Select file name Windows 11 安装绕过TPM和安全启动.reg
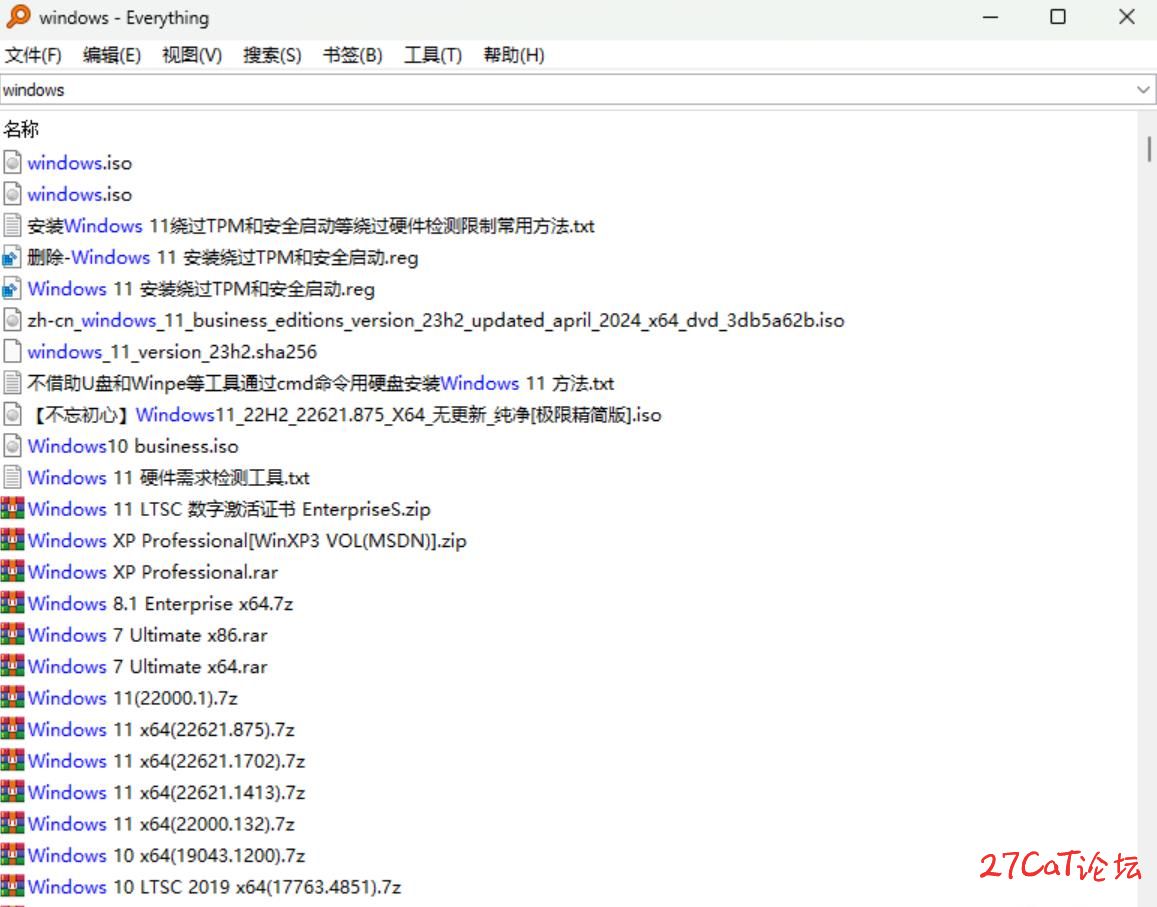 tap(201, 289)
